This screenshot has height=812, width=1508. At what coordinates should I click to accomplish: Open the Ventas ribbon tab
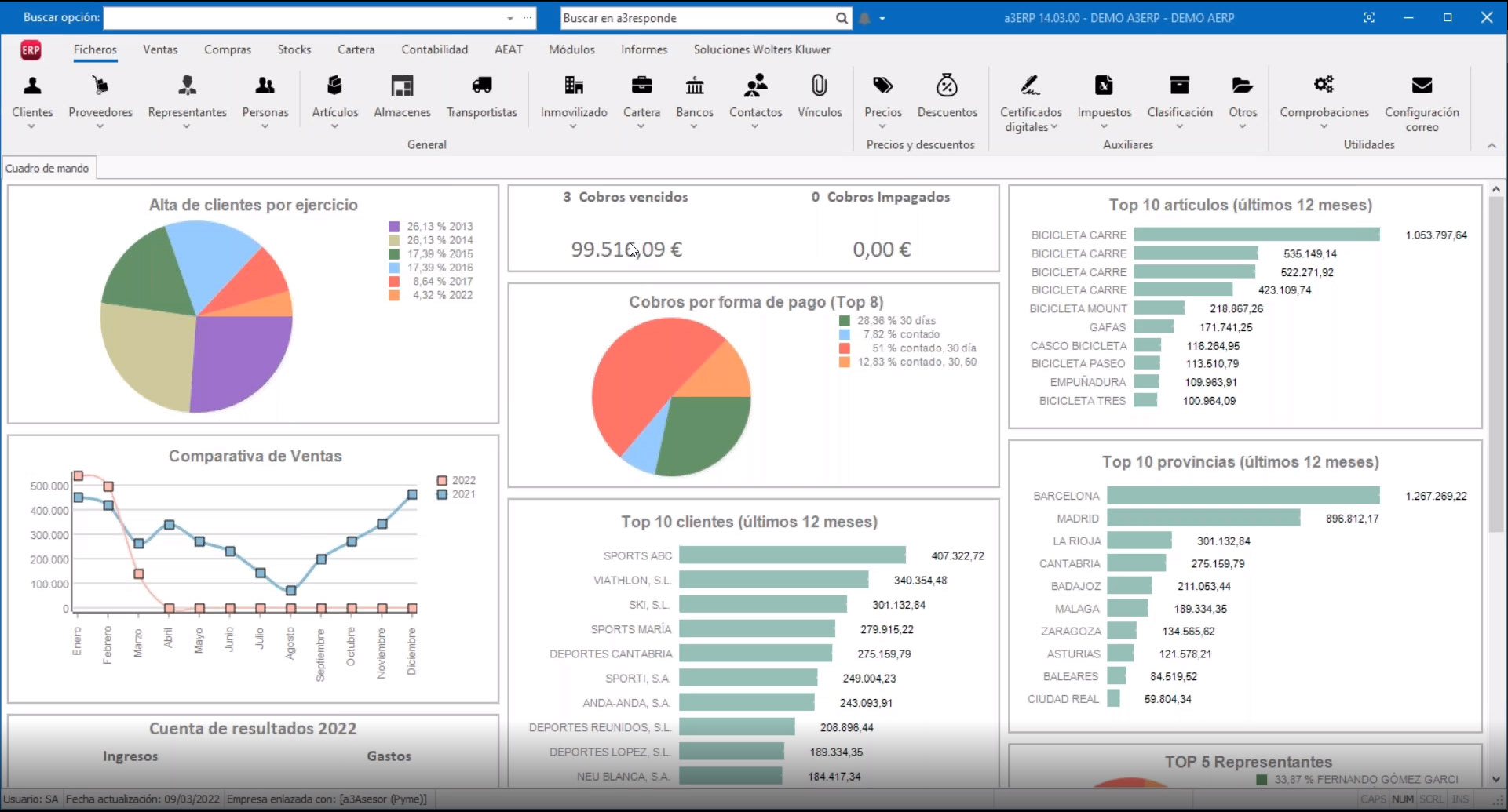click(x=160, y=49)
